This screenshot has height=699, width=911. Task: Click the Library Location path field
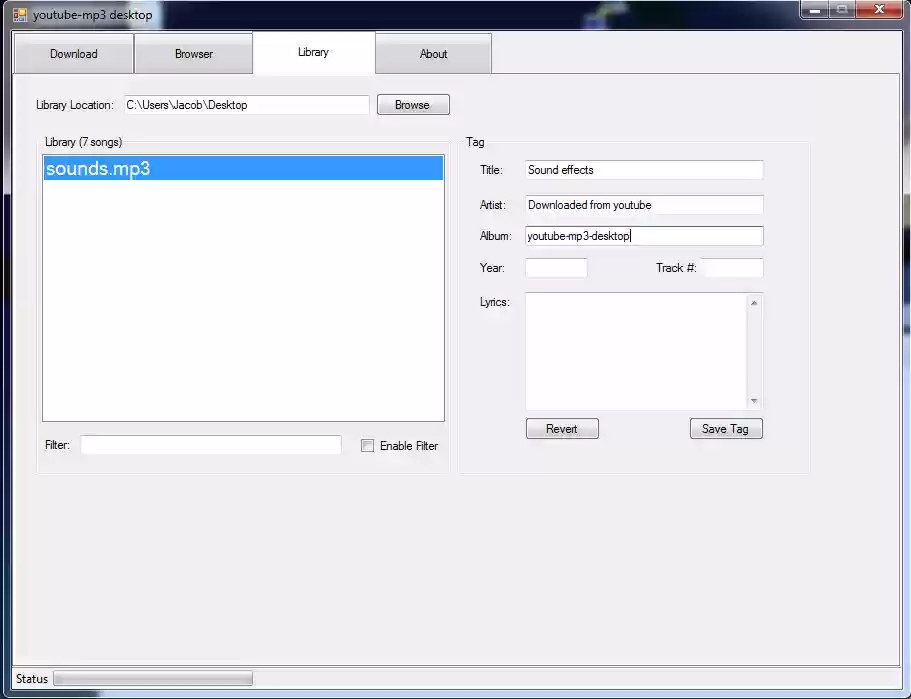pyautogui.click(x=246, y=104)
